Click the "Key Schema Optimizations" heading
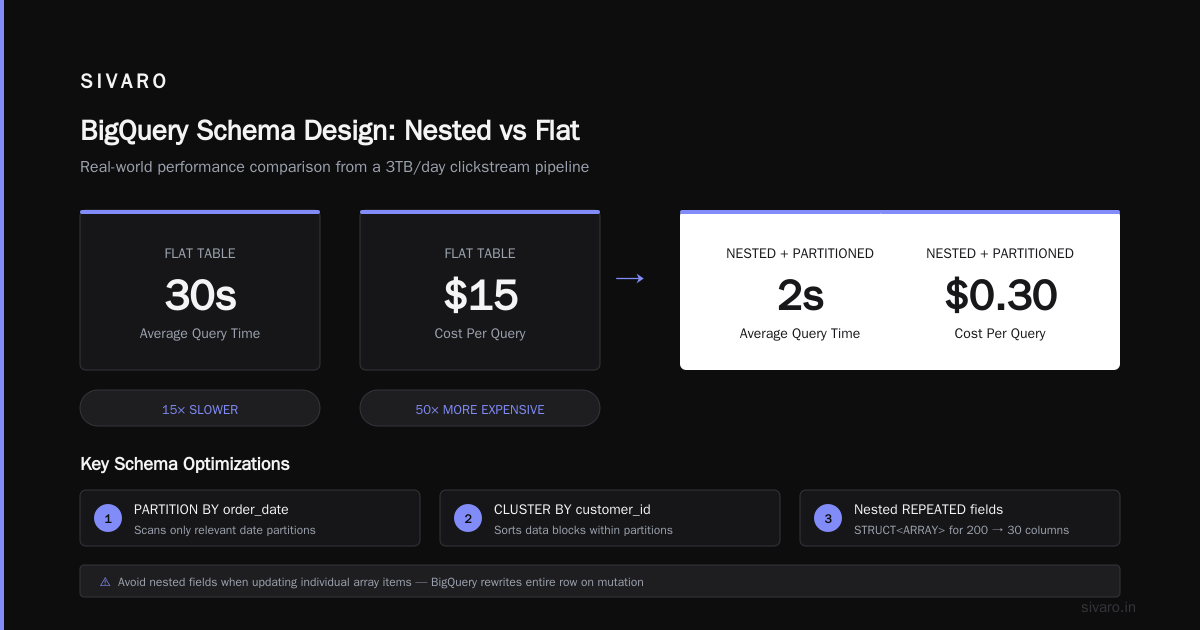 [x=185, y=464]
